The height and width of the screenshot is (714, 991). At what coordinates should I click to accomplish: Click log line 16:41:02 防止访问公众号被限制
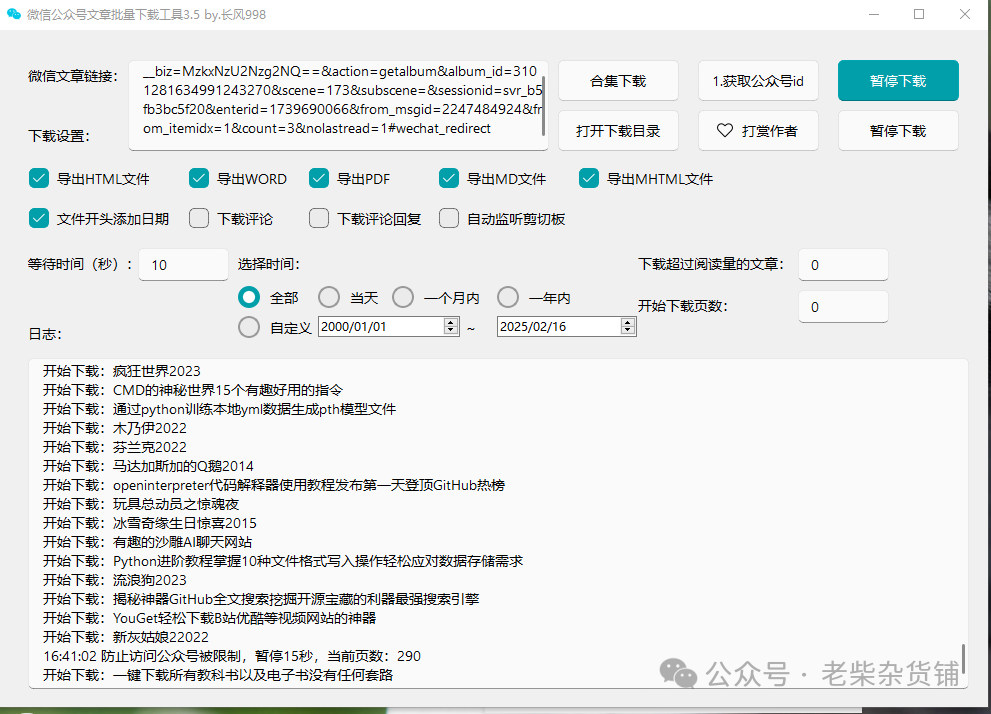coord(232,656)
